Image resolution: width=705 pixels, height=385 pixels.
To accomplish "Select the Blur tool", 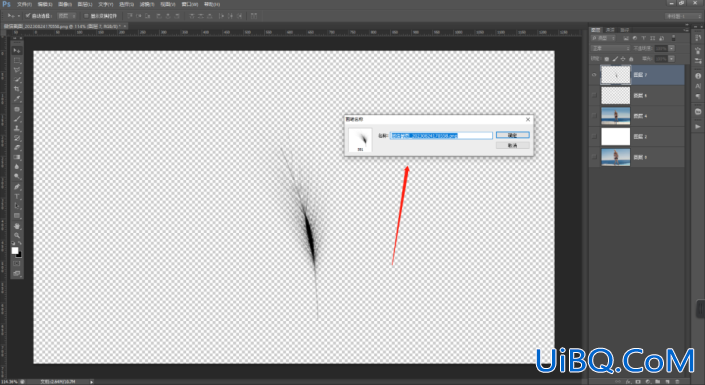I will pos(17,167).
